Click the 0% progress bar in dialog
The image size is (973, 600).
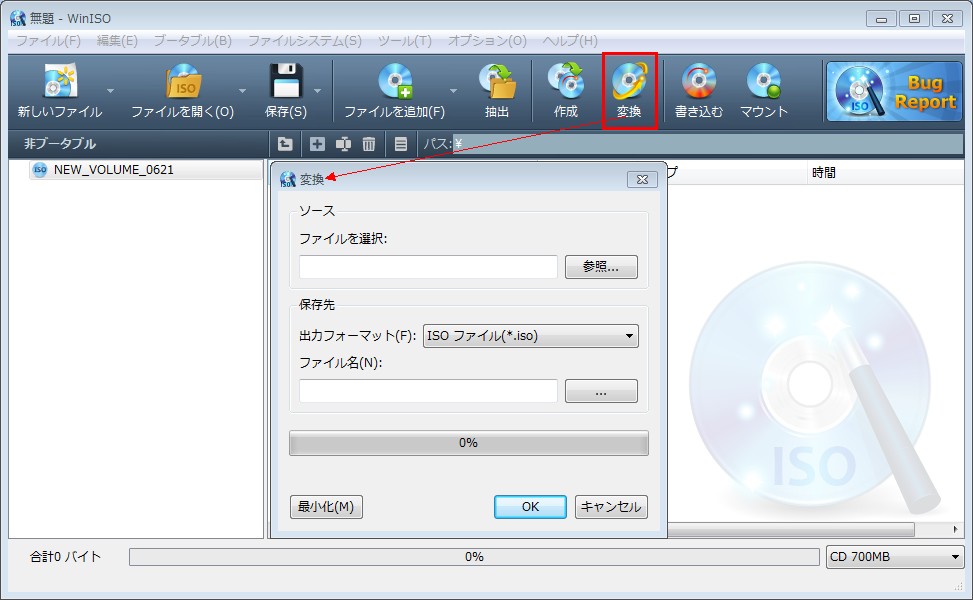click(x=468, y=442)
